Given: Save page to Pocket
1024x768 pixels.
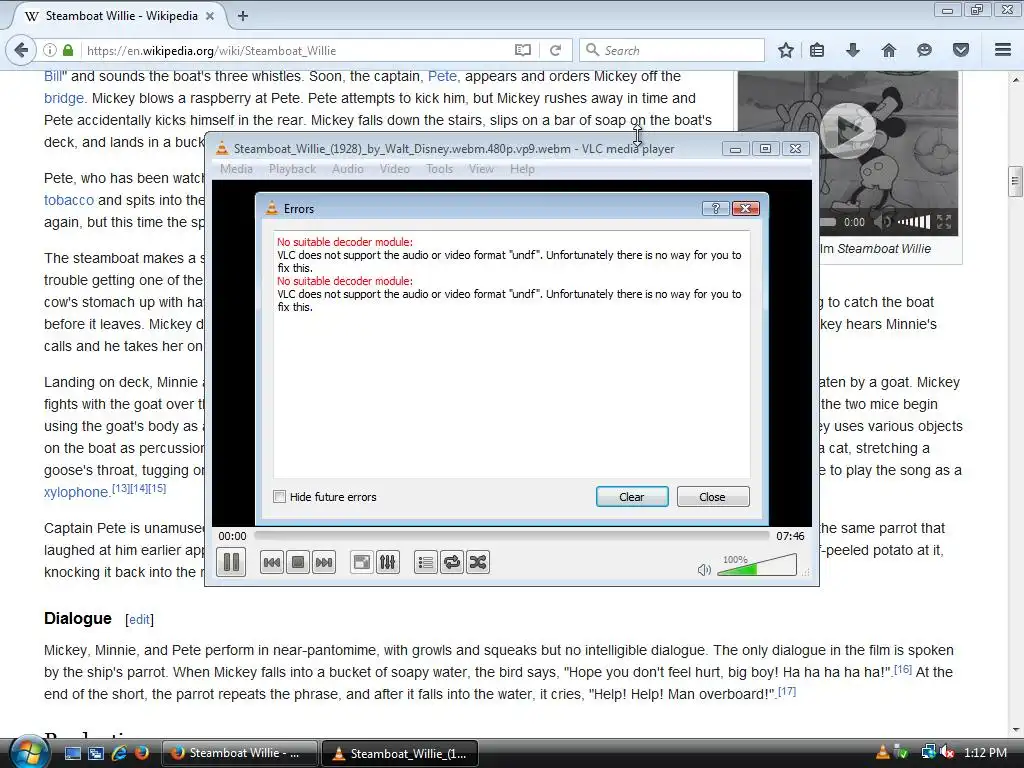Looking at the screenshot, I should click(x=961, y=50).
